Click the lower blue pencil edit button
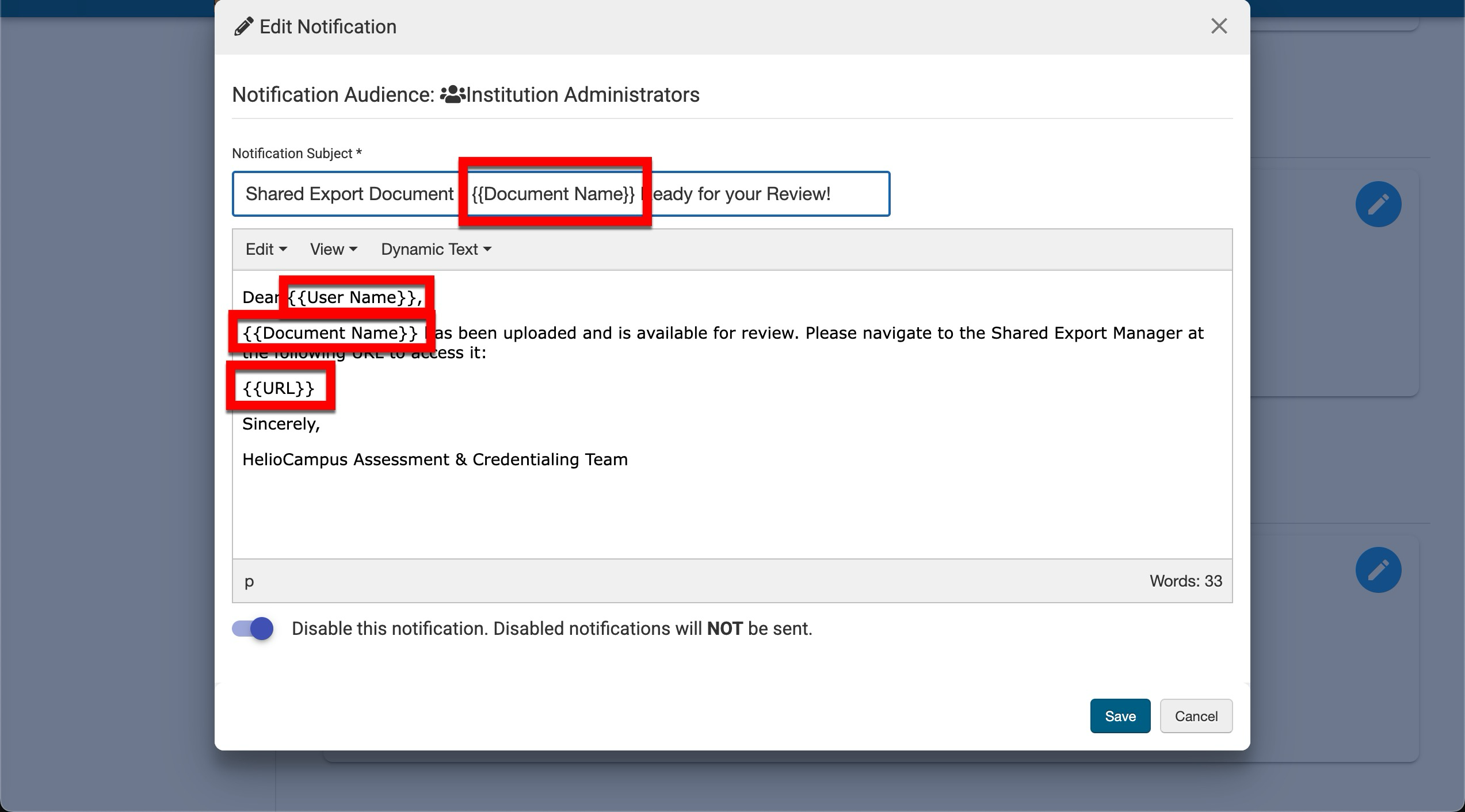Image resolution: width=1465 pixels, height=812 pixels. 1378,570
